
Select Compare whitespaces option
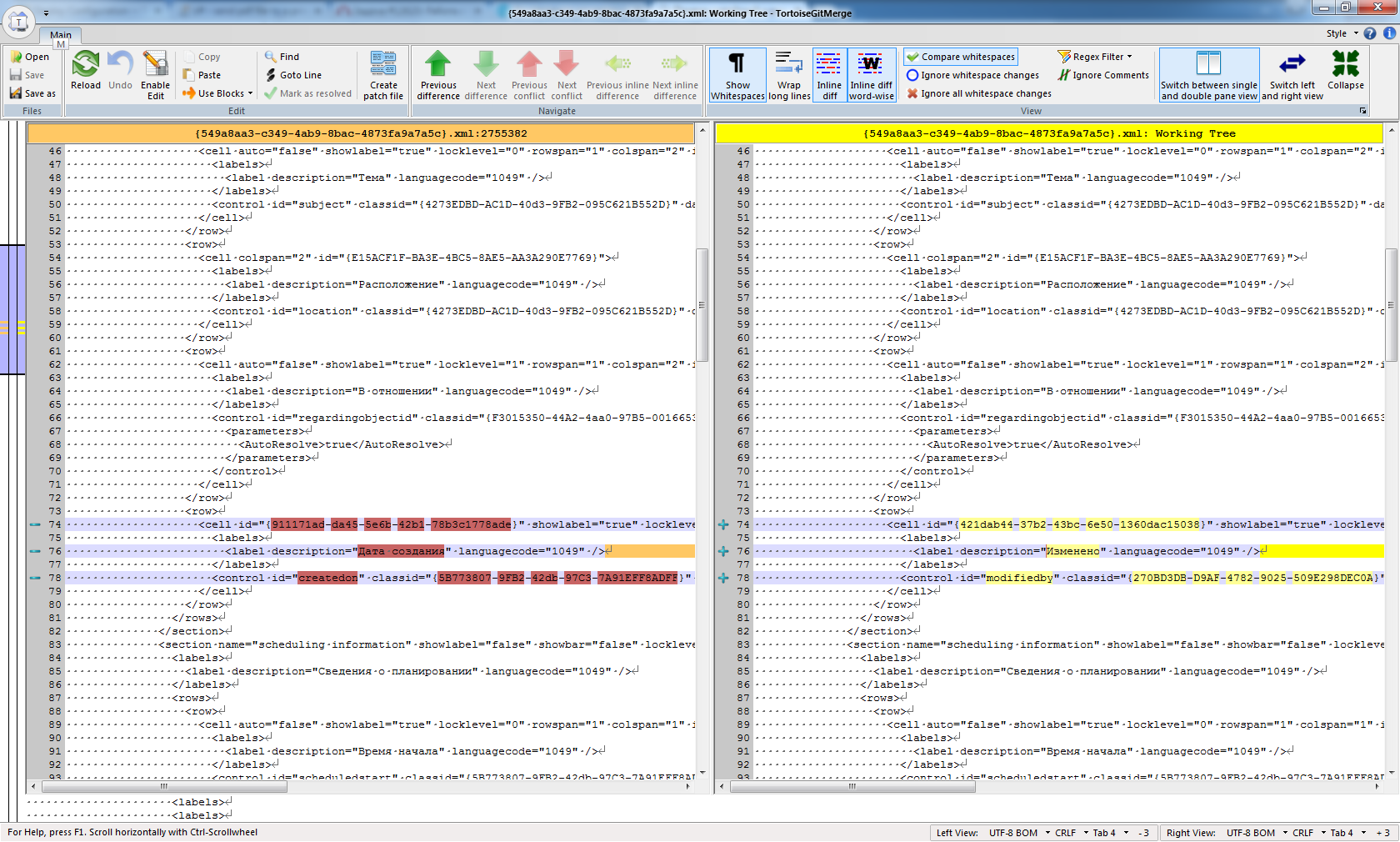(x=962, y=57)
